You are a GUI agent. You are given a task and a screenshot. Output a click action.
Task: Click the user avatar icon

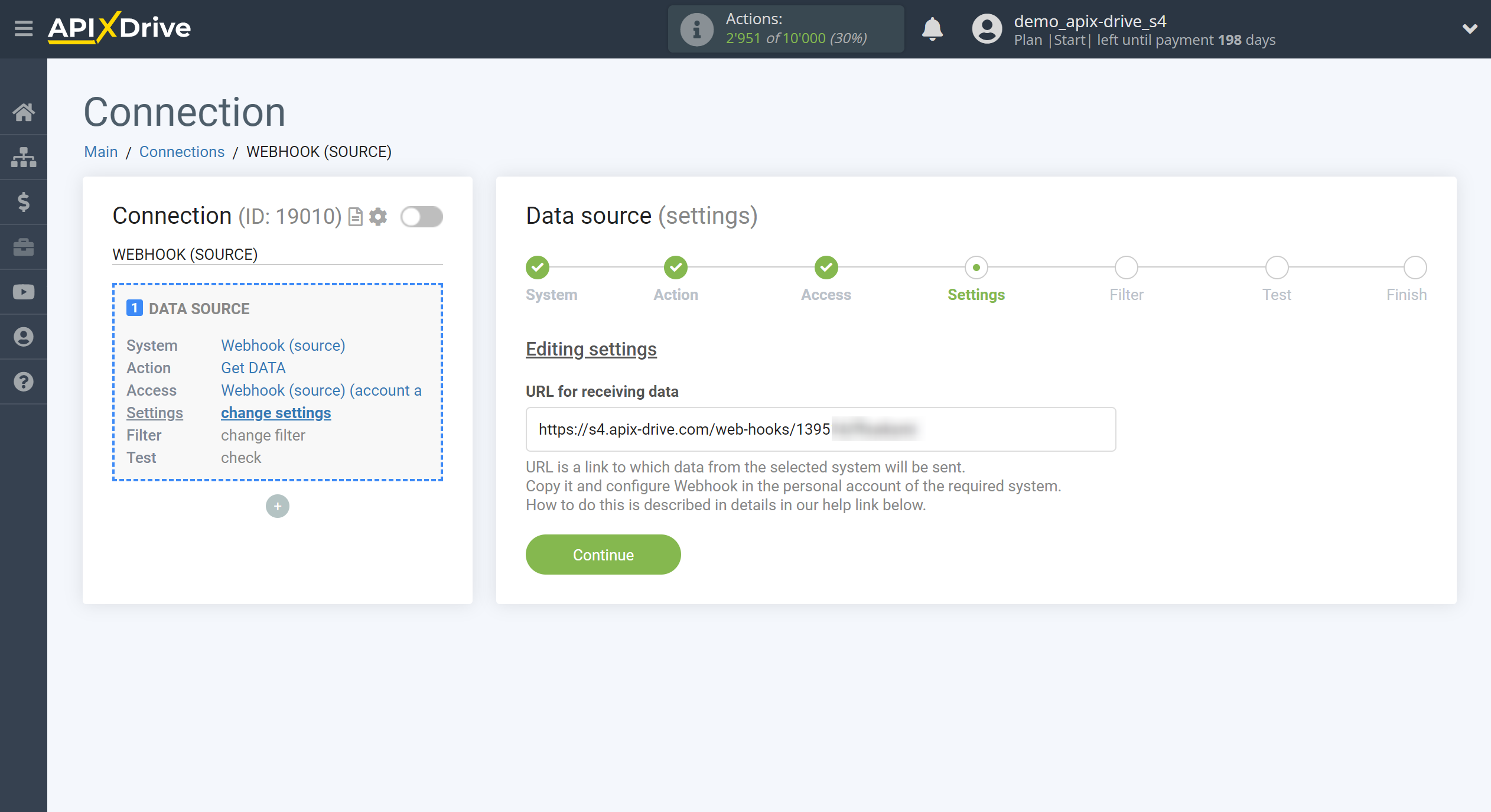[x=987, y=29]
